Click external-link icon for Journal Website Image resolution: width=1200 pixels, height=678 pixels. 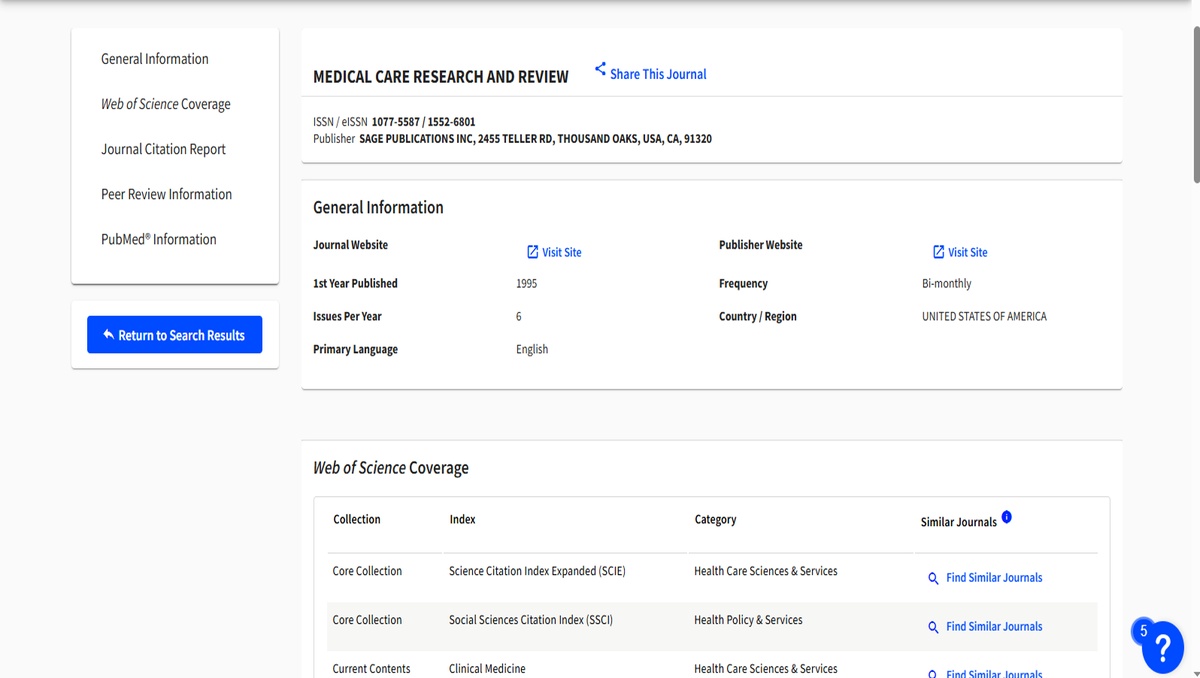click(x=533, y=252)
